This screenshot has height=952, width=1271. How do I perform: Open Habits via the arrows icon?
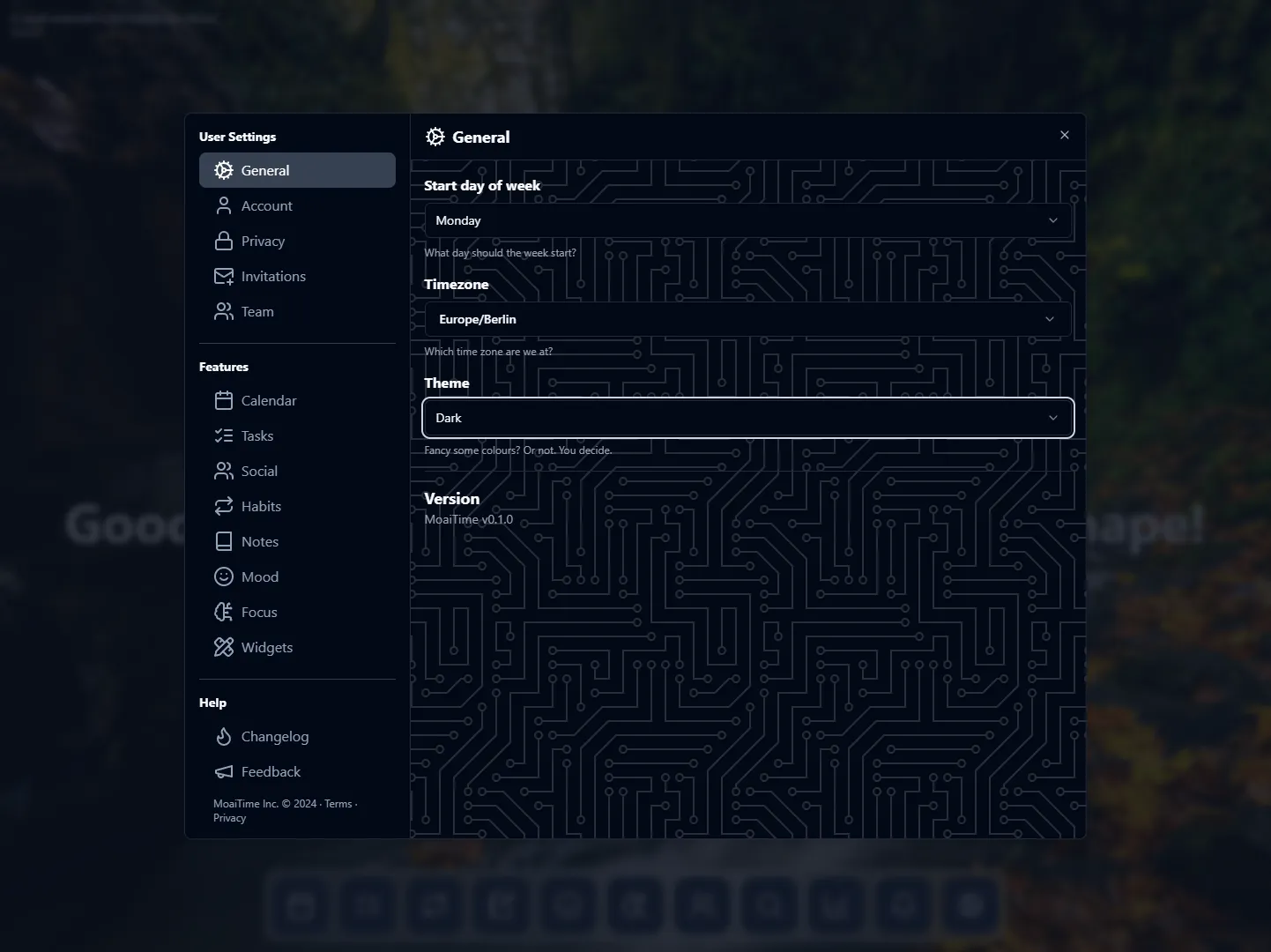(223, 506)
